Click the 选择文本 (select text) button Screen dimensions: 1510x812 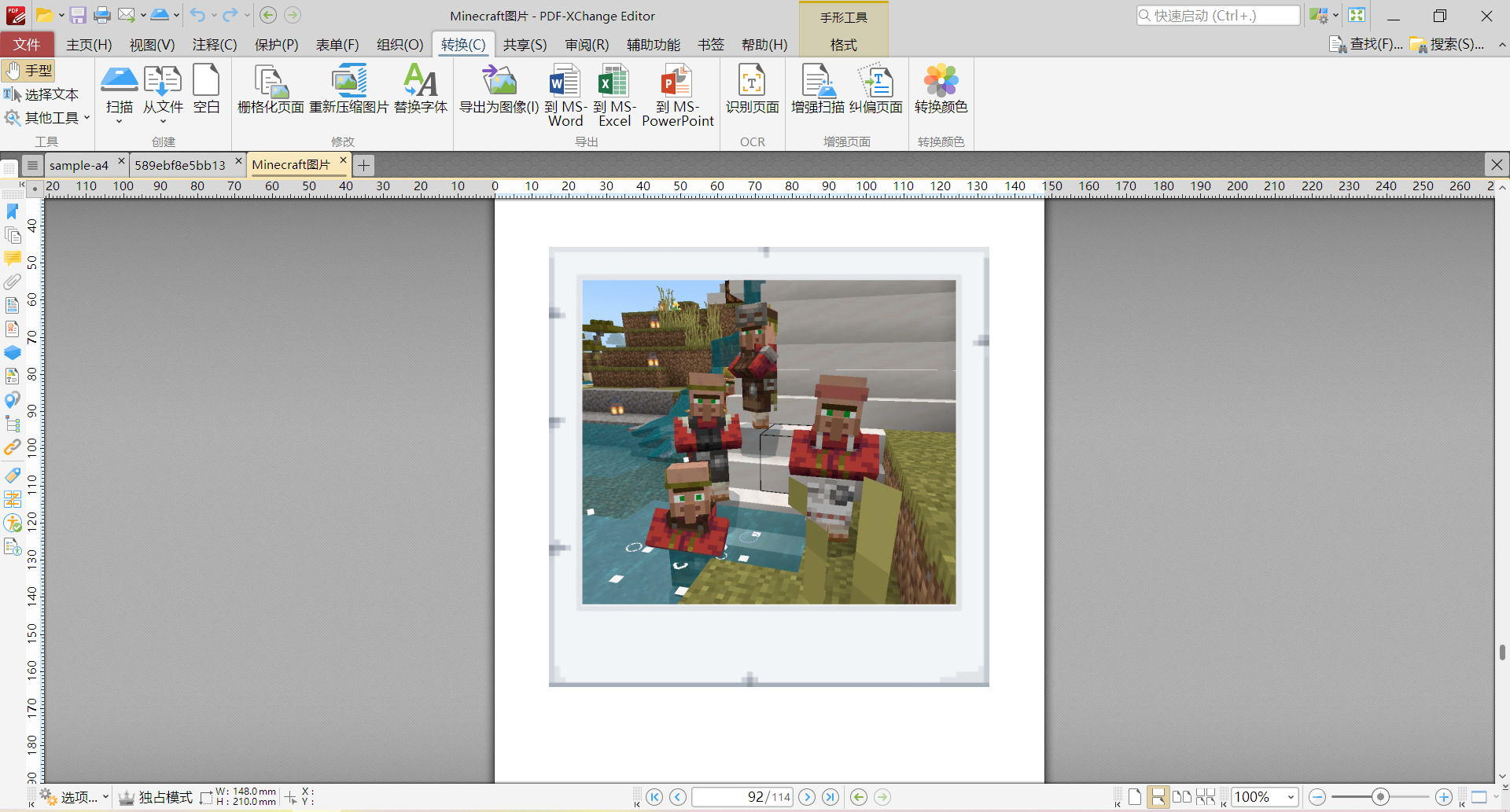click(x=42, y=94)
